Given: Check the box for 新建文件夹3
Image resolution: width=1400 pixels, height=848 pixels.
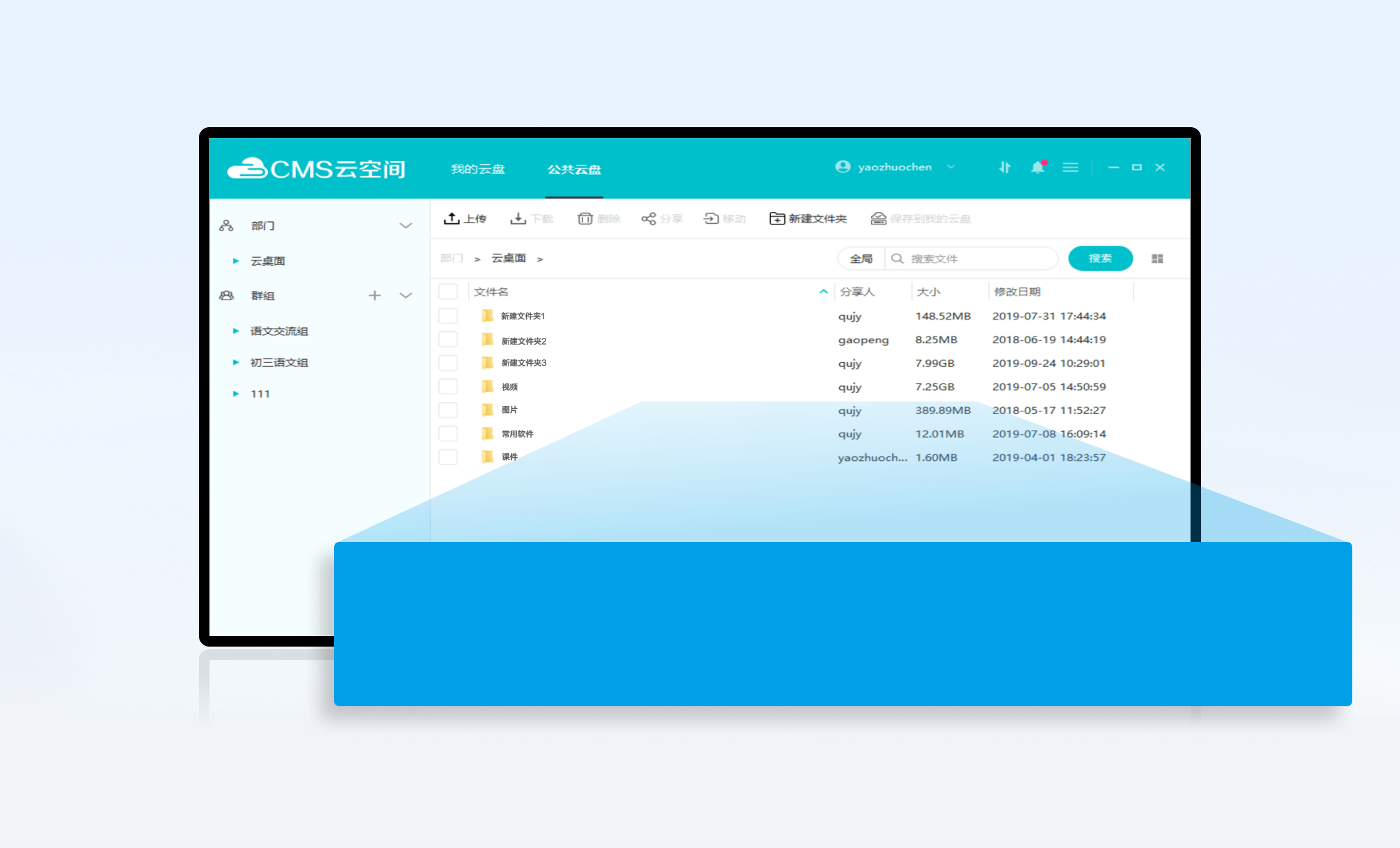Looking at the screenshot, I should point(448,362).
